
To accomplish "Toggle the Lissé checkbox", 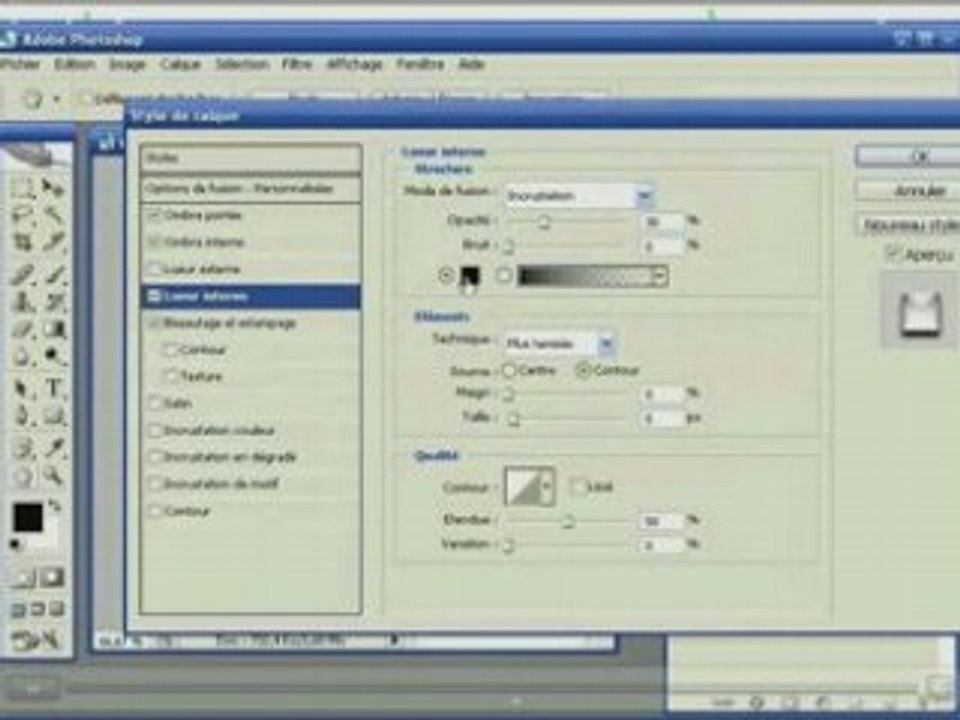I will [x=577, y=487].
